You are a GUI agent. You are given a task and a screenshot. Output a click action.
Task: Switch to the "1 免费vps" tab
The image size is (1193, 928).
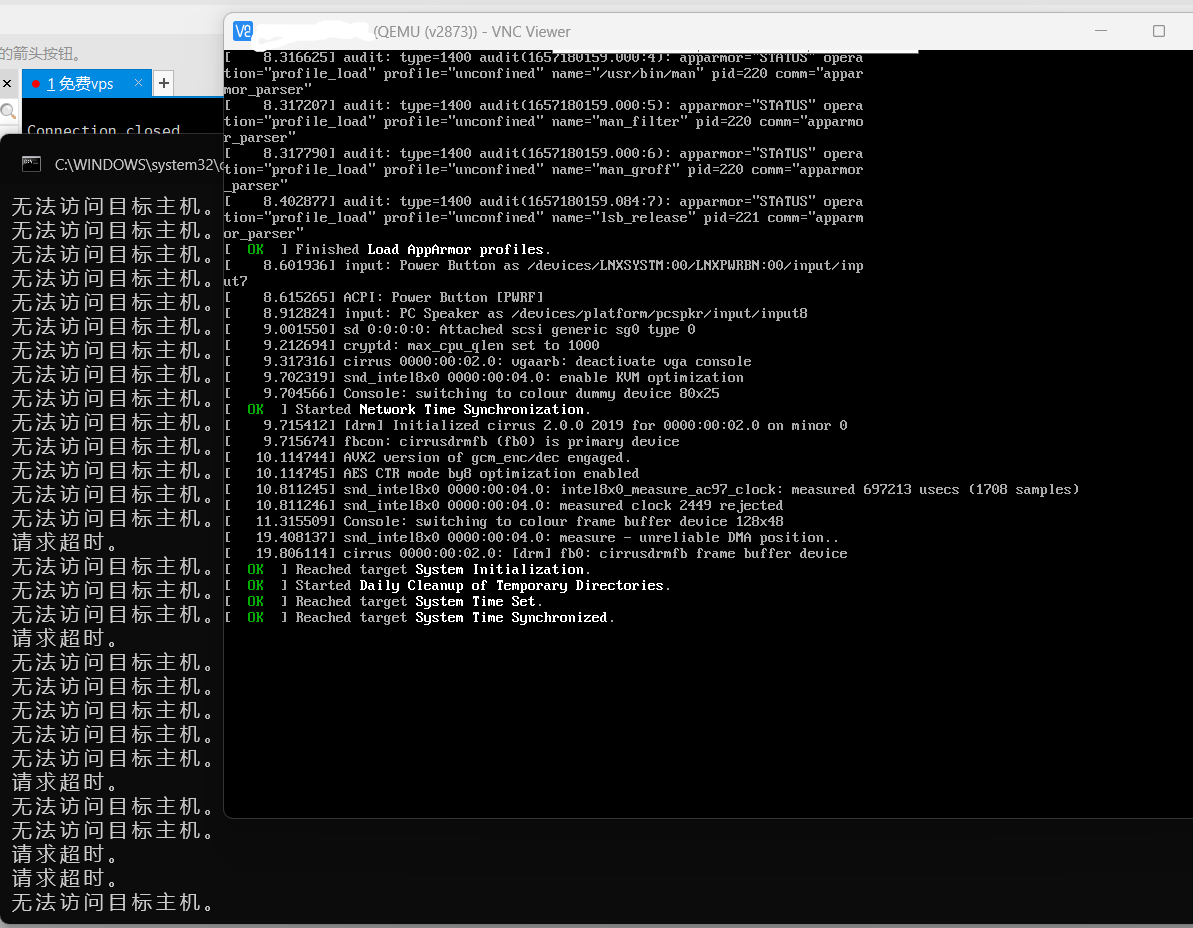(x=85, y=84)
